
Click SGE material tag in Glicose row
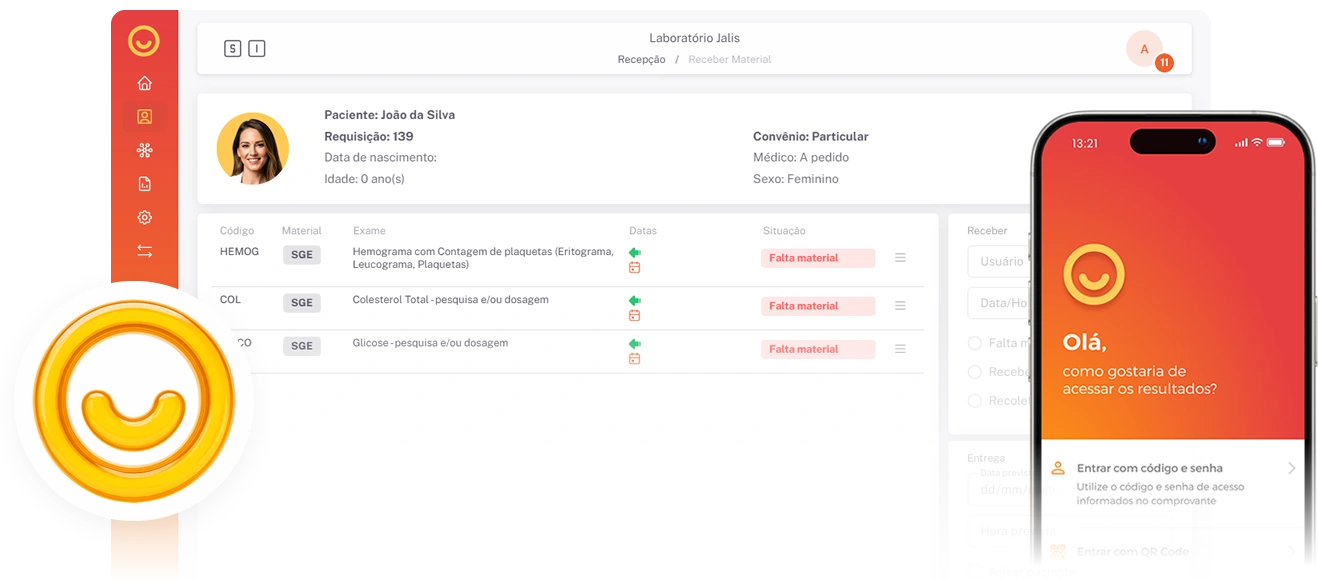tap(302, 346)
